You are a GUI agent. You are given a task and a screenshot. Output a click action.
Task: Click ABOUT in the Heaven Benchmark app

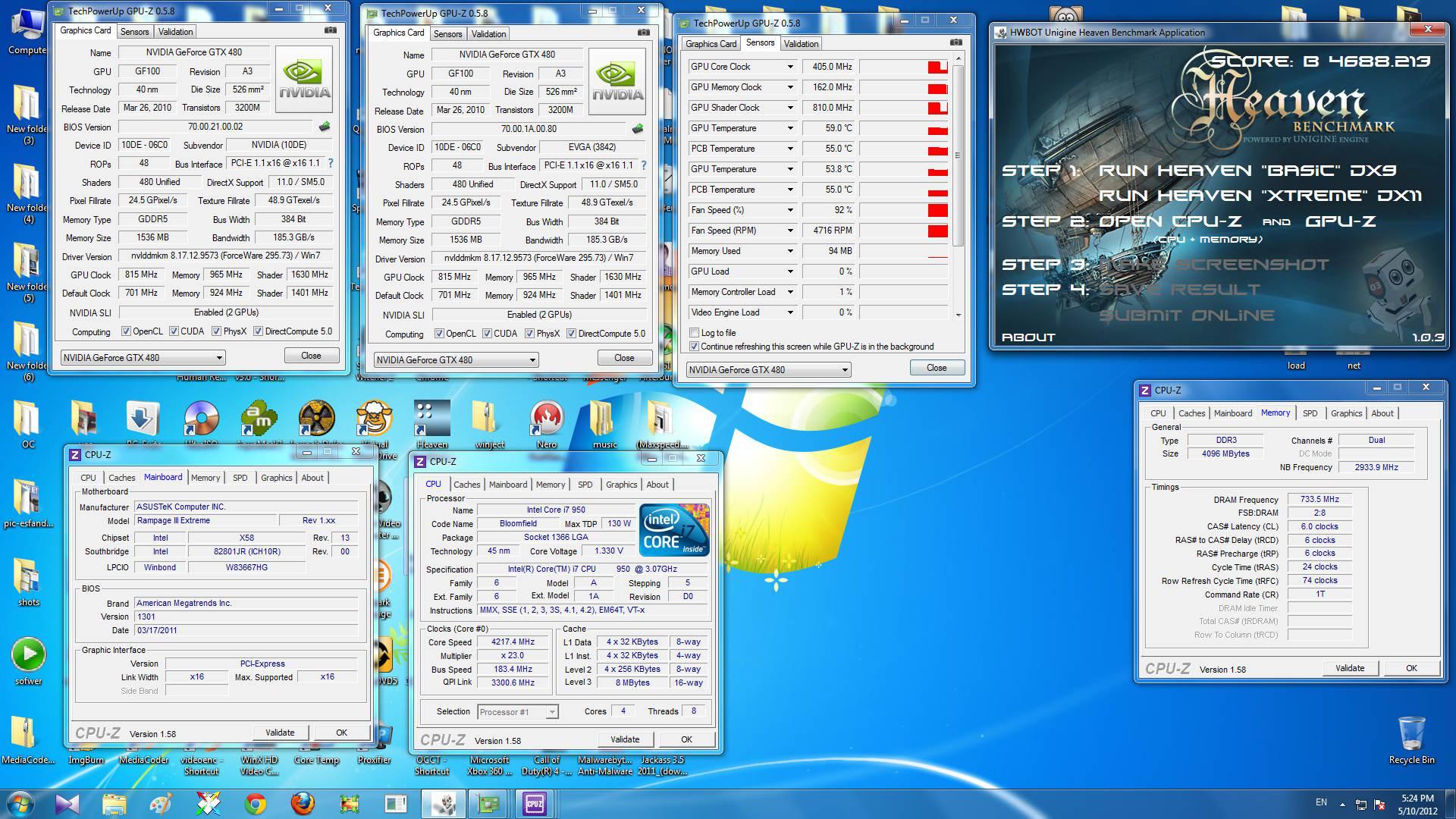click(1028, 337)
